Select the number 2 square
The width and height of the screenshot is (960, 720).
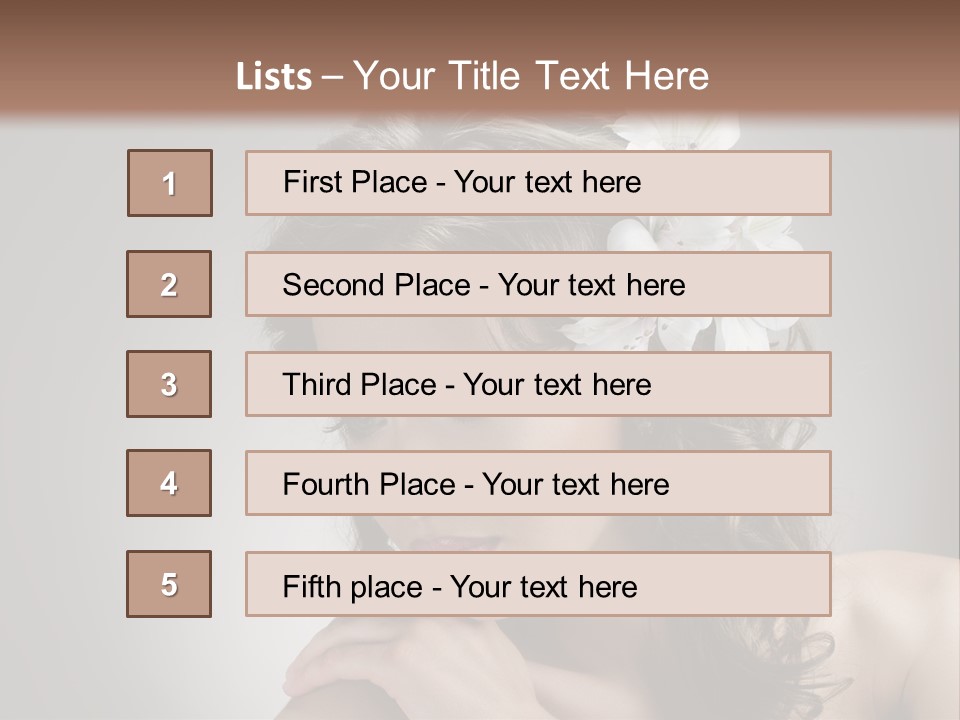point(169,284)
